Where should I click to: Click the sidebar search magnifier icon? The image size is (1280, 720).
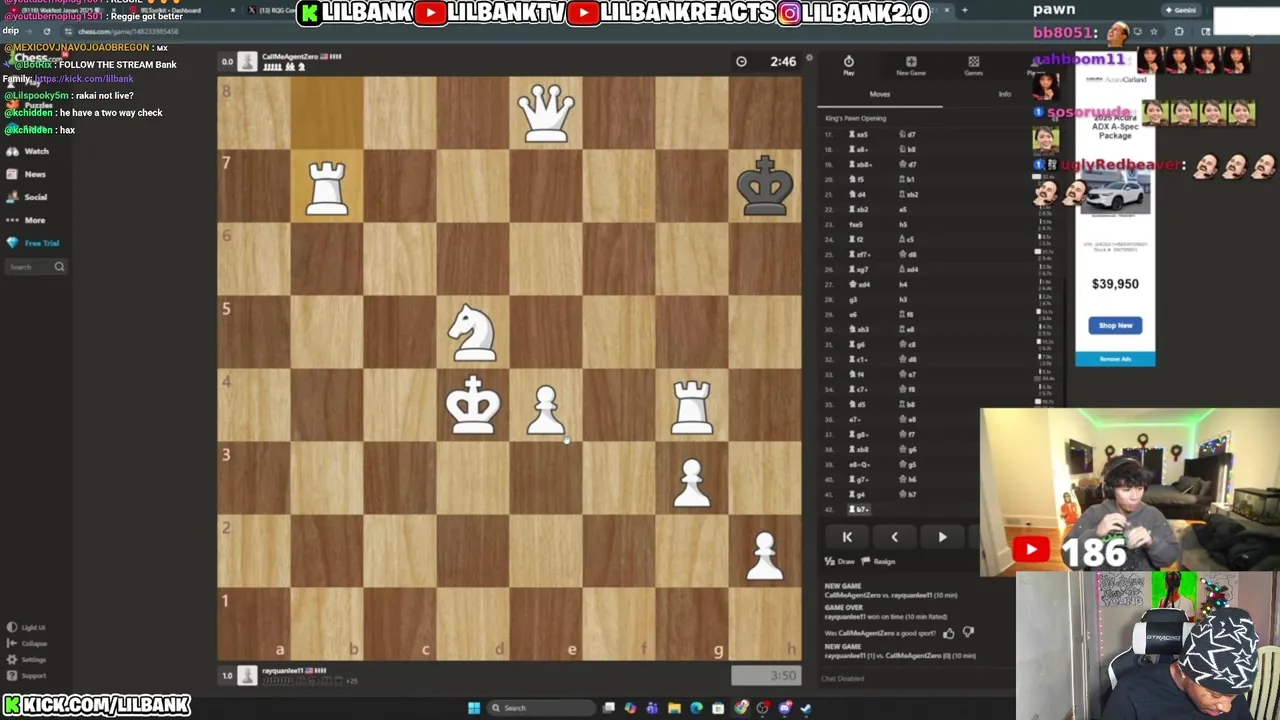click(x=59, y=267)
